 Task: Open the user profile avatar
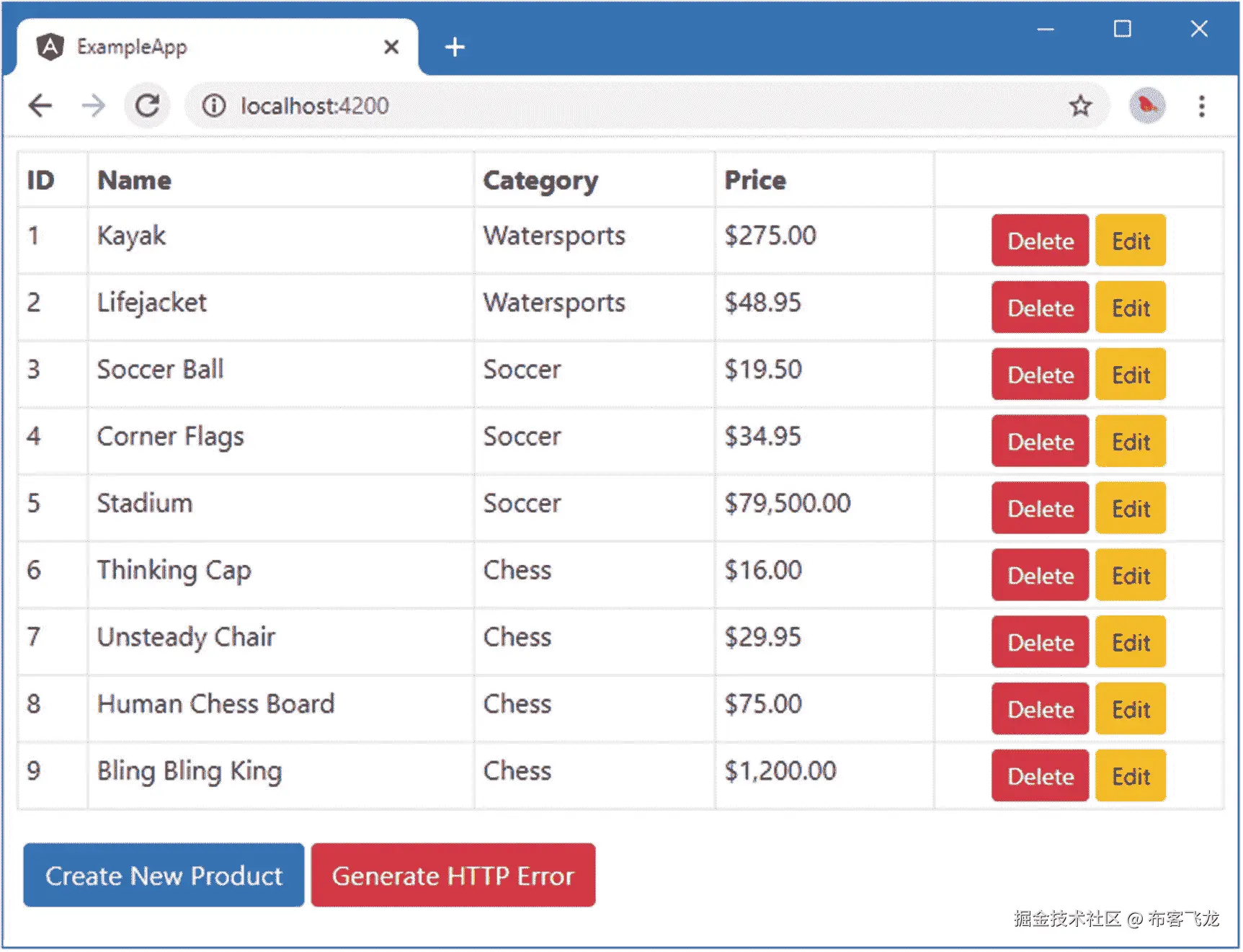[1146, 106]
